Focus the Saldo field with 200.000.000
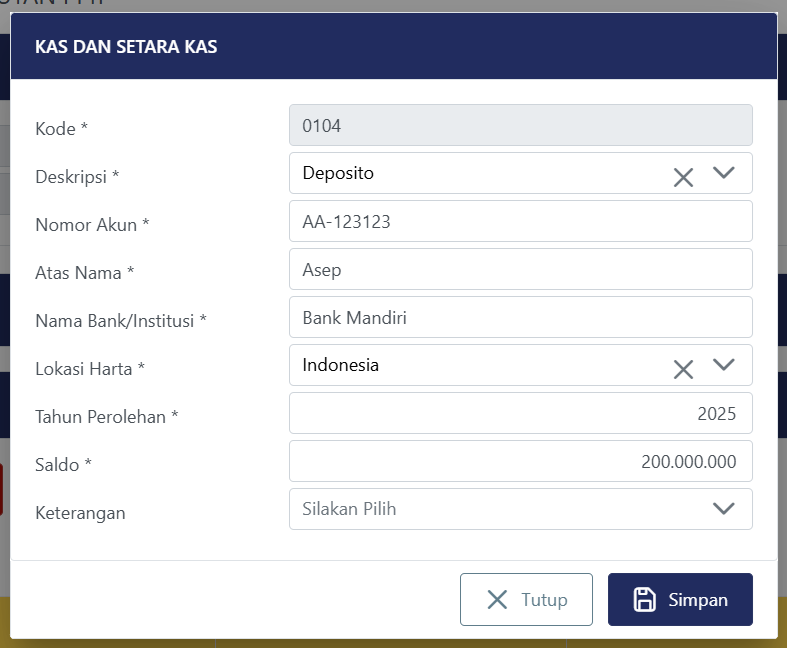 (520, 461)
